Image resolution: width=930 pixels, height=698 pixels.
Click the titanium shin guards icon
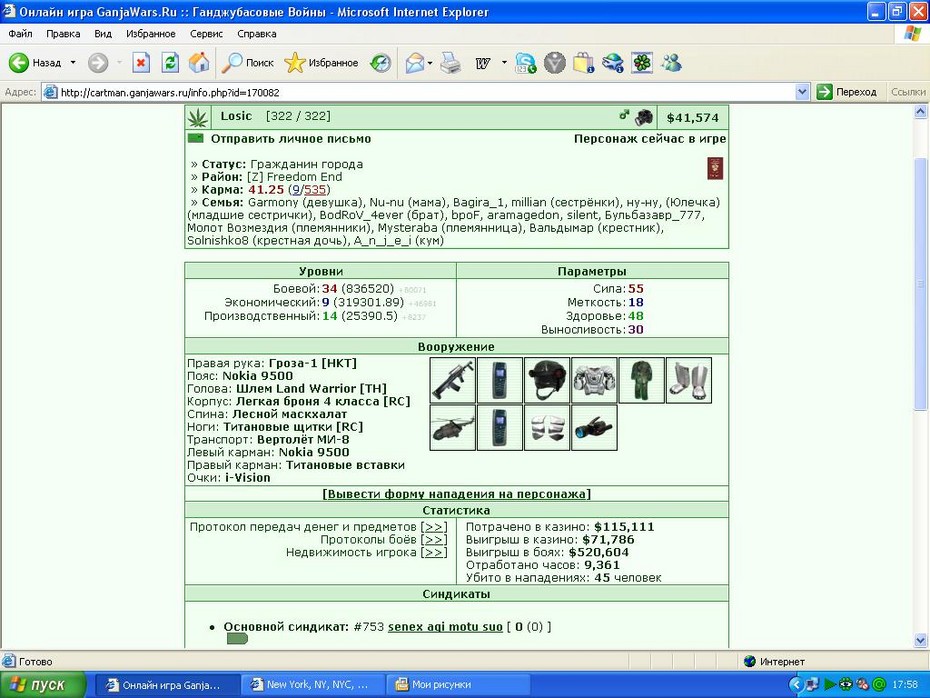[x=689, y=380]
